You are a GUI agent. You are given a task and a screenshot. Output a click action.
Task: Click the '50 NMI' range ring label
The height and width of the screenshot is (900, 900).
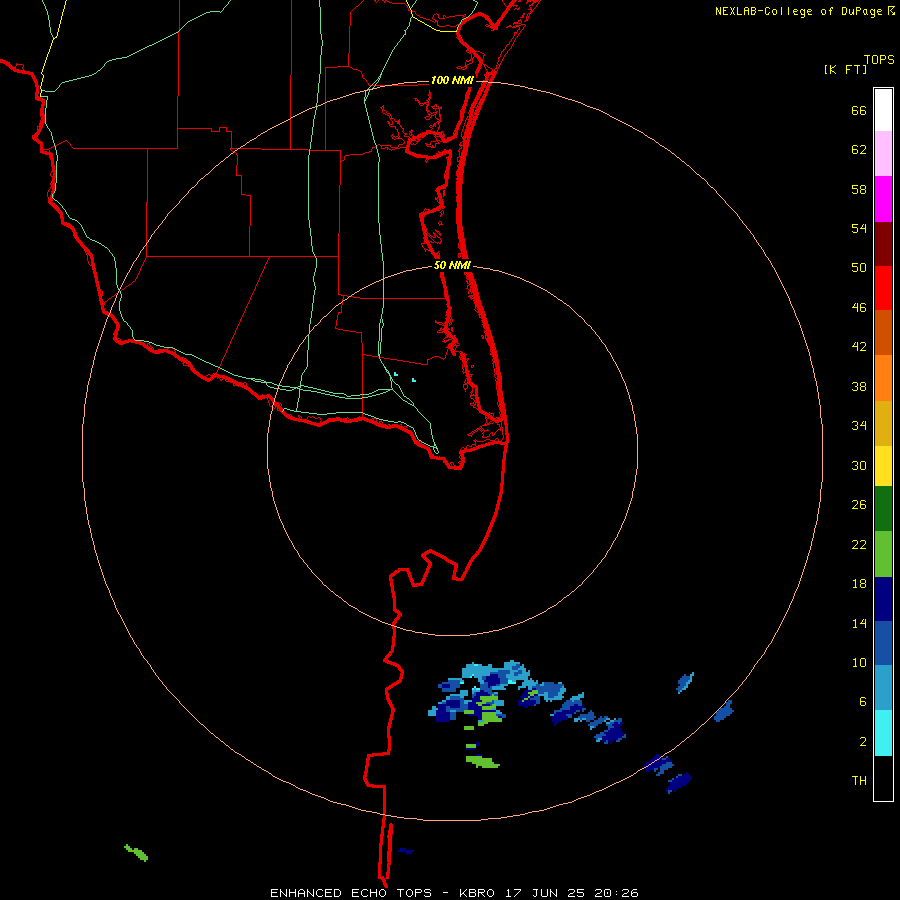(x=452, y=265)
